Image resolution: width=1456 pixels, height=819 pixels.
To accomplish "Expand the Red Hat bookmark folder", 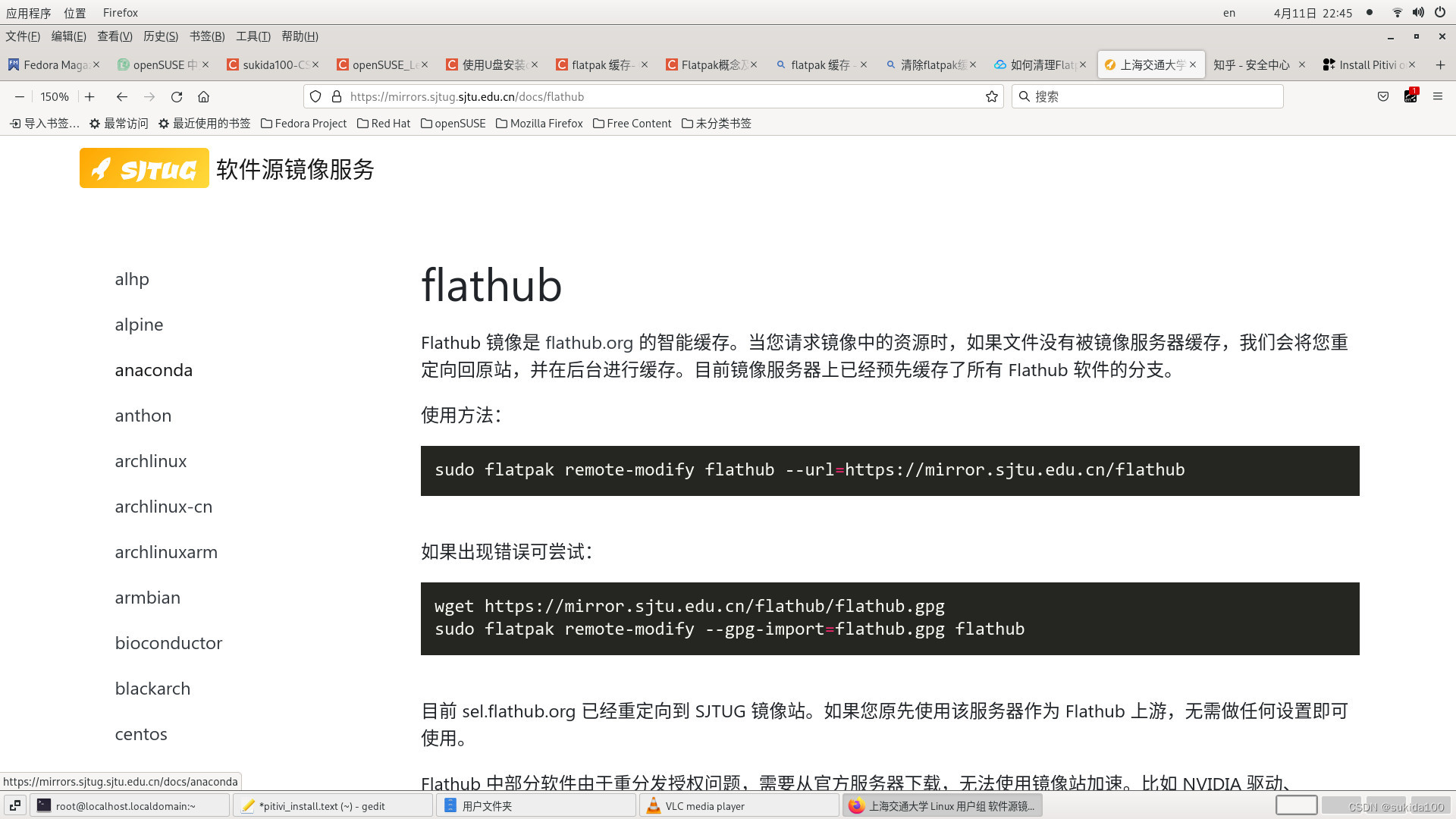I will (x=384, y=123).
